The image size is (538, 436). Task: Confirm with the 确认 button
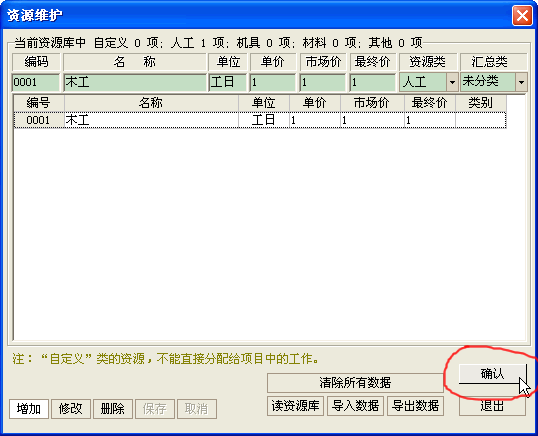(x=492, y=374)
